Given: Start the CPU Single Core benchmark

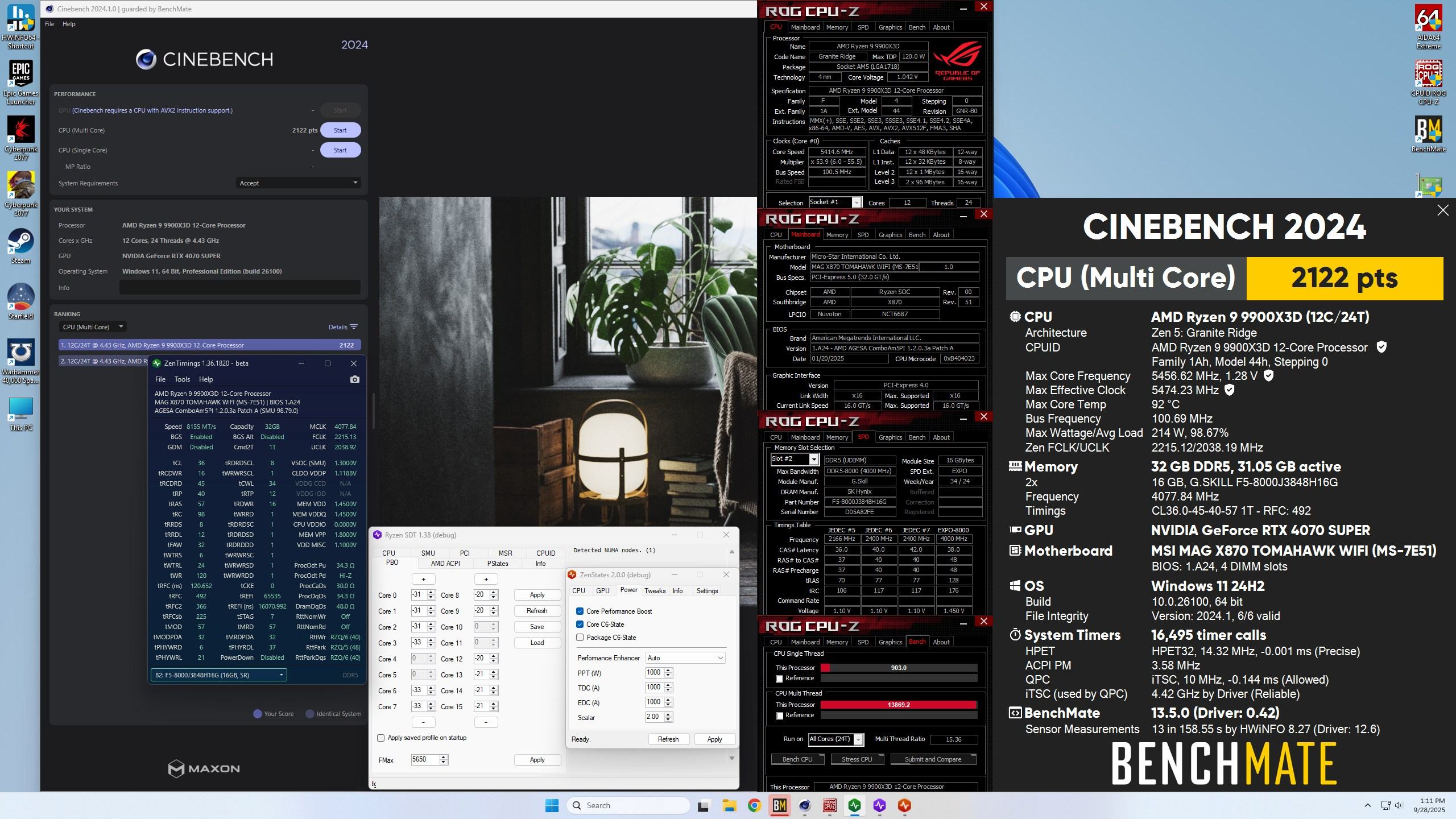Looking at the screenshot, I should (x=340, y=150).
